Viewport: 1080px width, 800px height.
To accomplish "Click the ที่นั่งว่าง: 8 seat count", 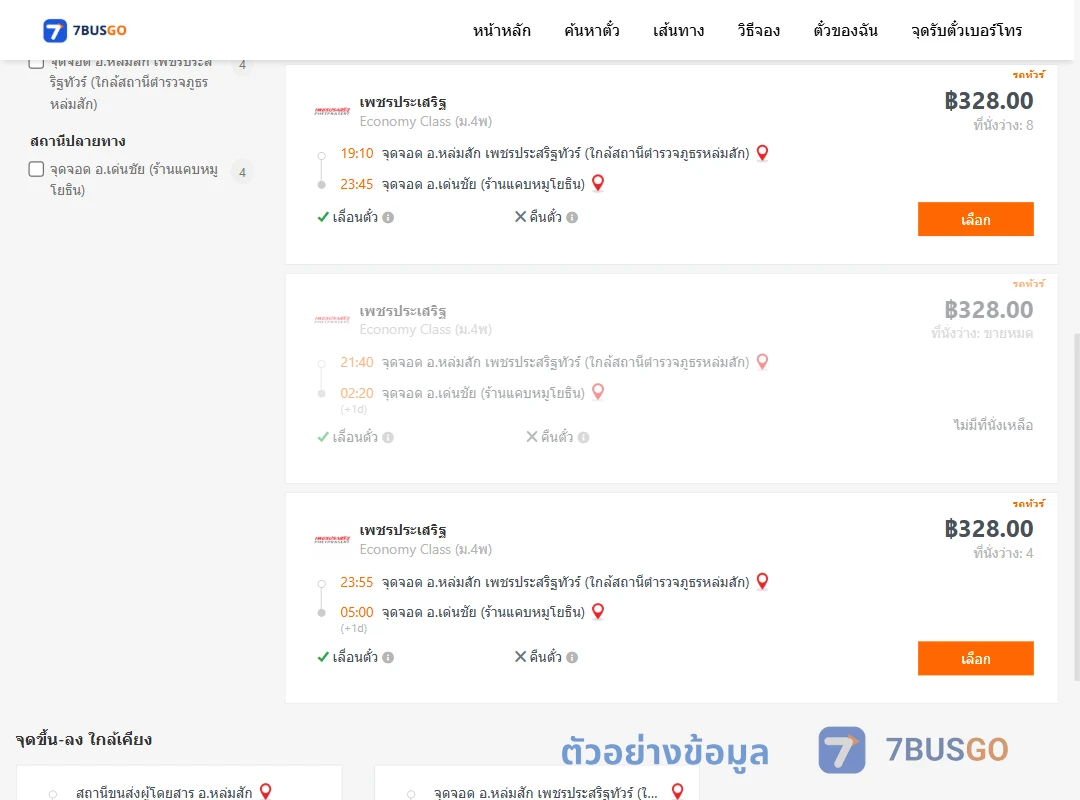I will (1003, 125).
